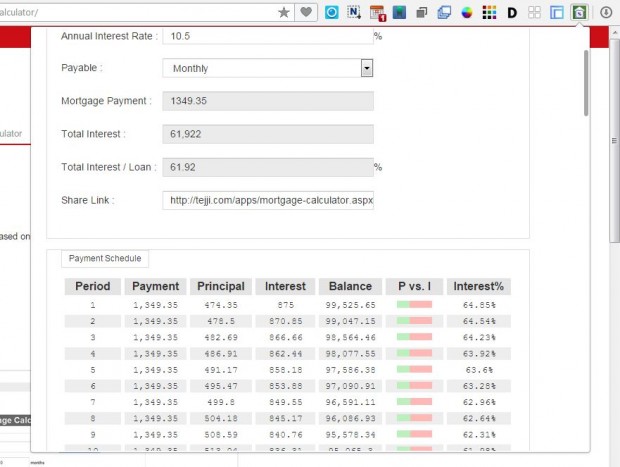Click the bold D extension icon
Image resolution: width=620 pixels, height=467 pixels.
(512, 12)
